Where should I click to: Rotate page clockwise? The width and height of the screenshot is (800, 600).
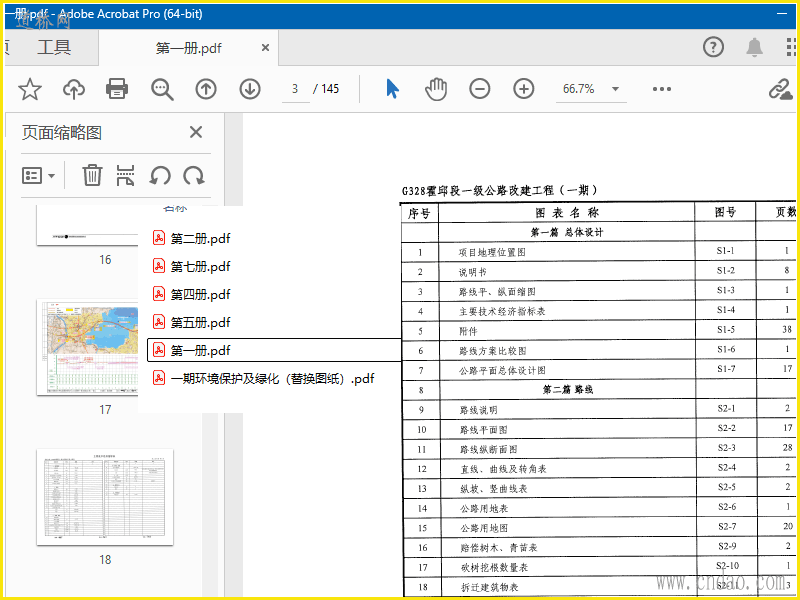tap(194, 176)
